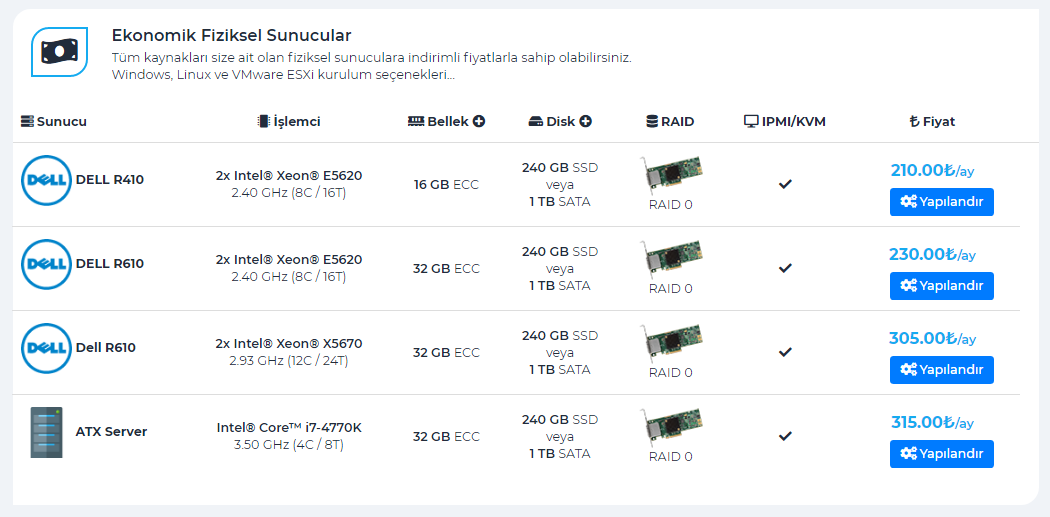Click the 230.00 price
The image size is (1050, 517).
(932, 254)
